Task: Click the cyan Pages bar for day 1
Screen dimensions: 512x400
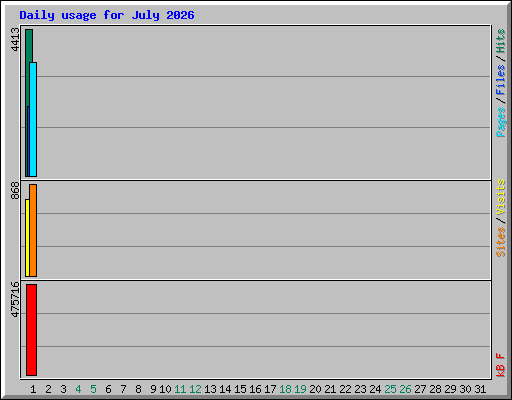Action: [x=33, y=119]
